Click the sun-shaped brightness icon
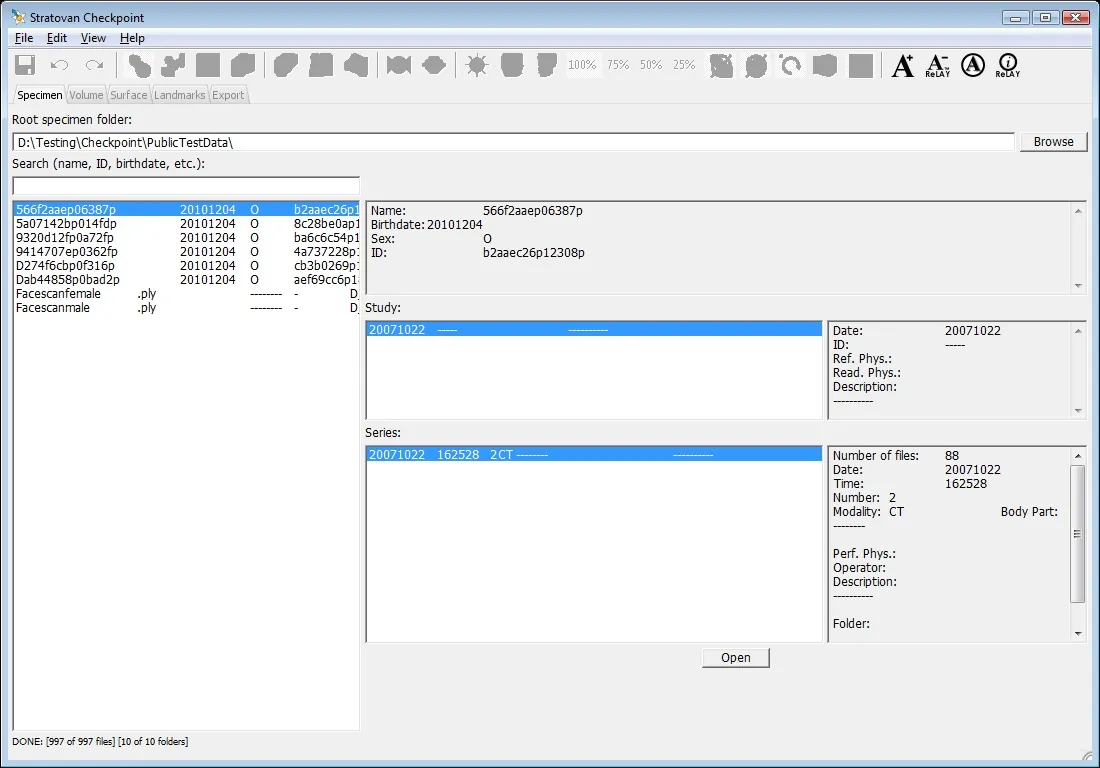This screenshot has height=768, width=1100. tap(477, 66)
